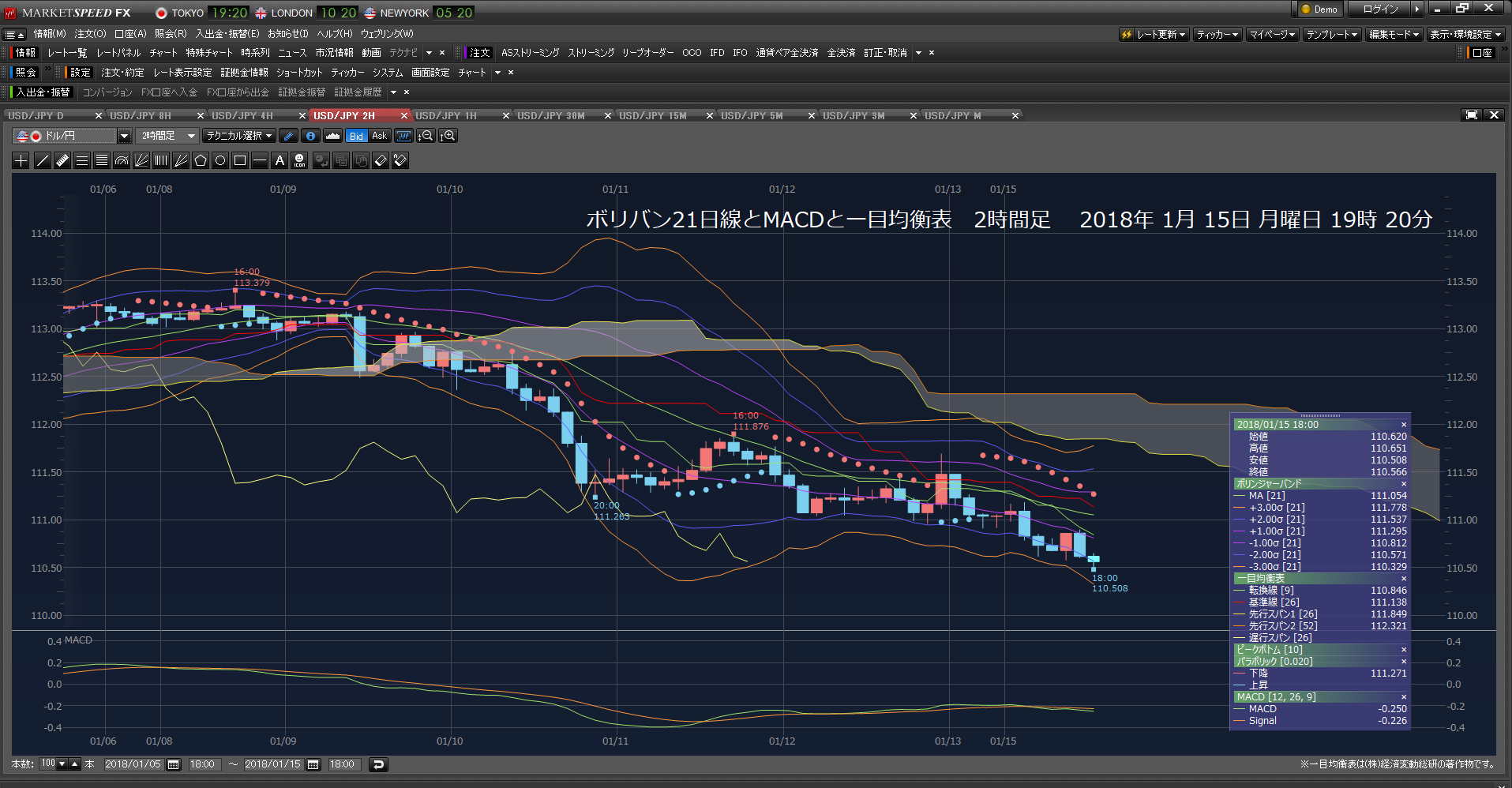Click the 口座 button at right

click(1482, 53)
